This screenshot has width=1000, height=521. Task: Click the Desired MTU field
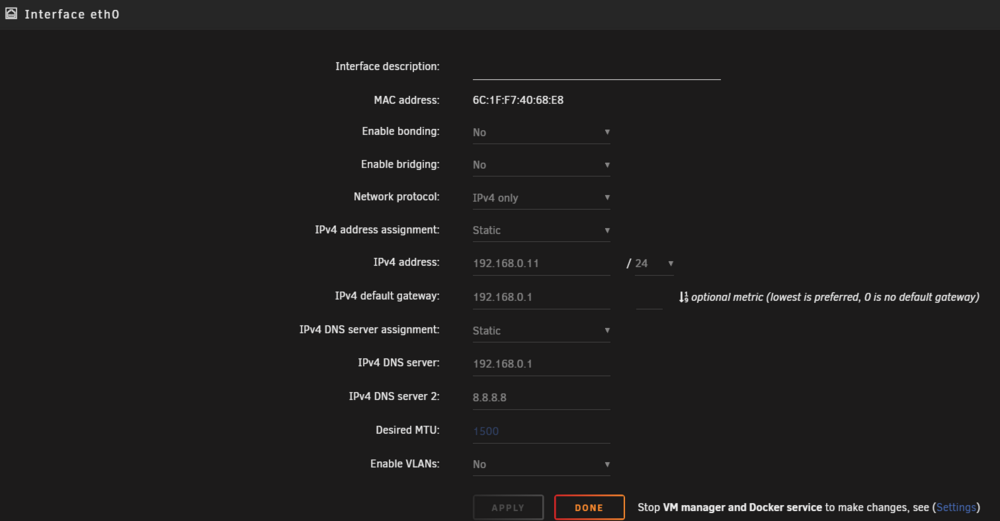541,431
